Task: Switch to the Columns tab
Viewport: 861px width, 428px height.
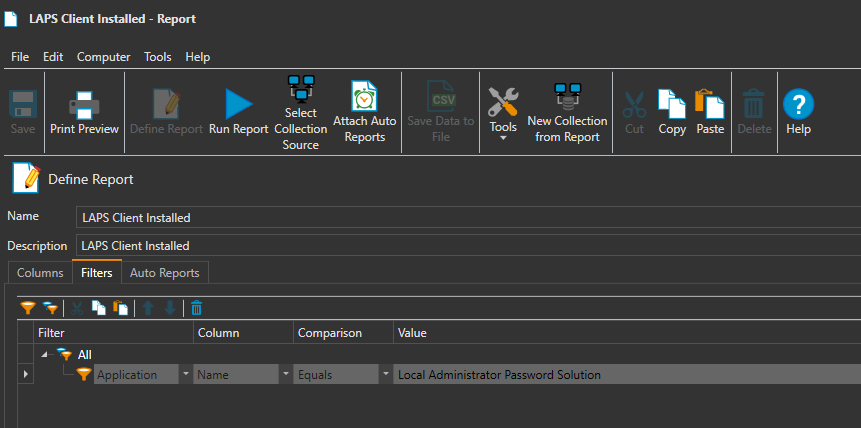Action: (40, 273)
